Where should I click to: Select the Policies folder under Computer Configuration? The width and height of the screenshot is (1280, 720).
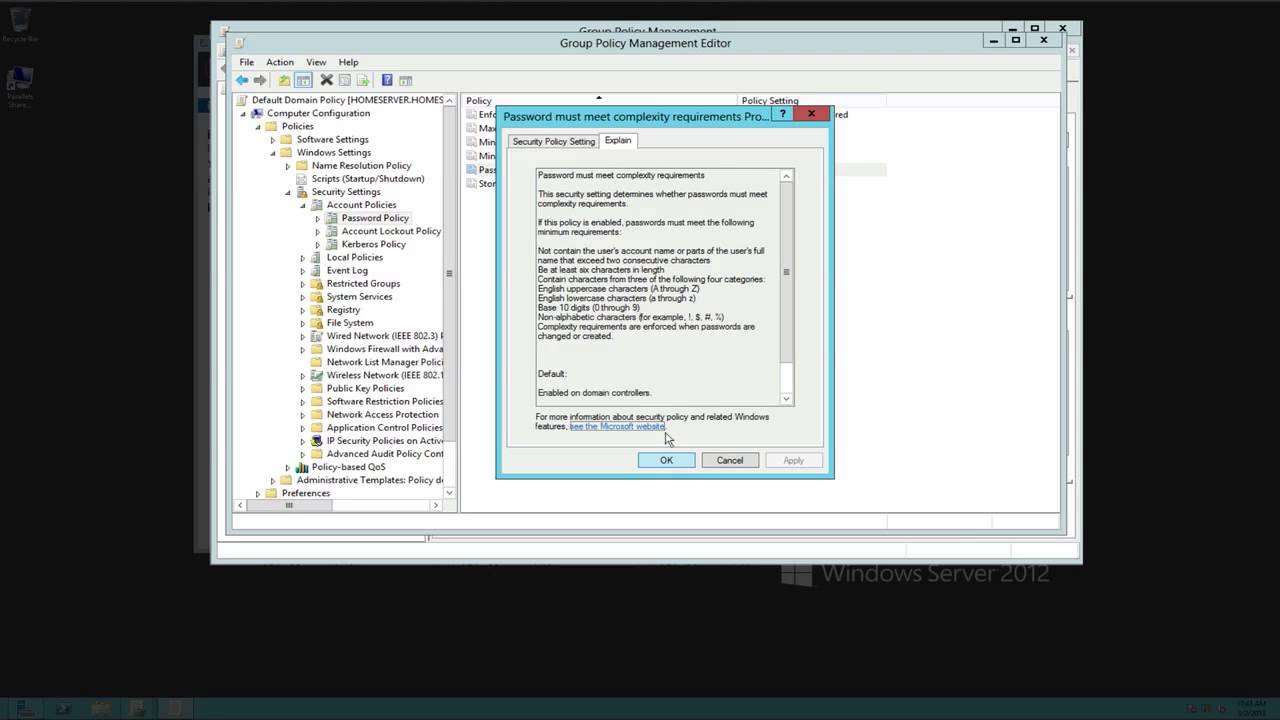297,127
